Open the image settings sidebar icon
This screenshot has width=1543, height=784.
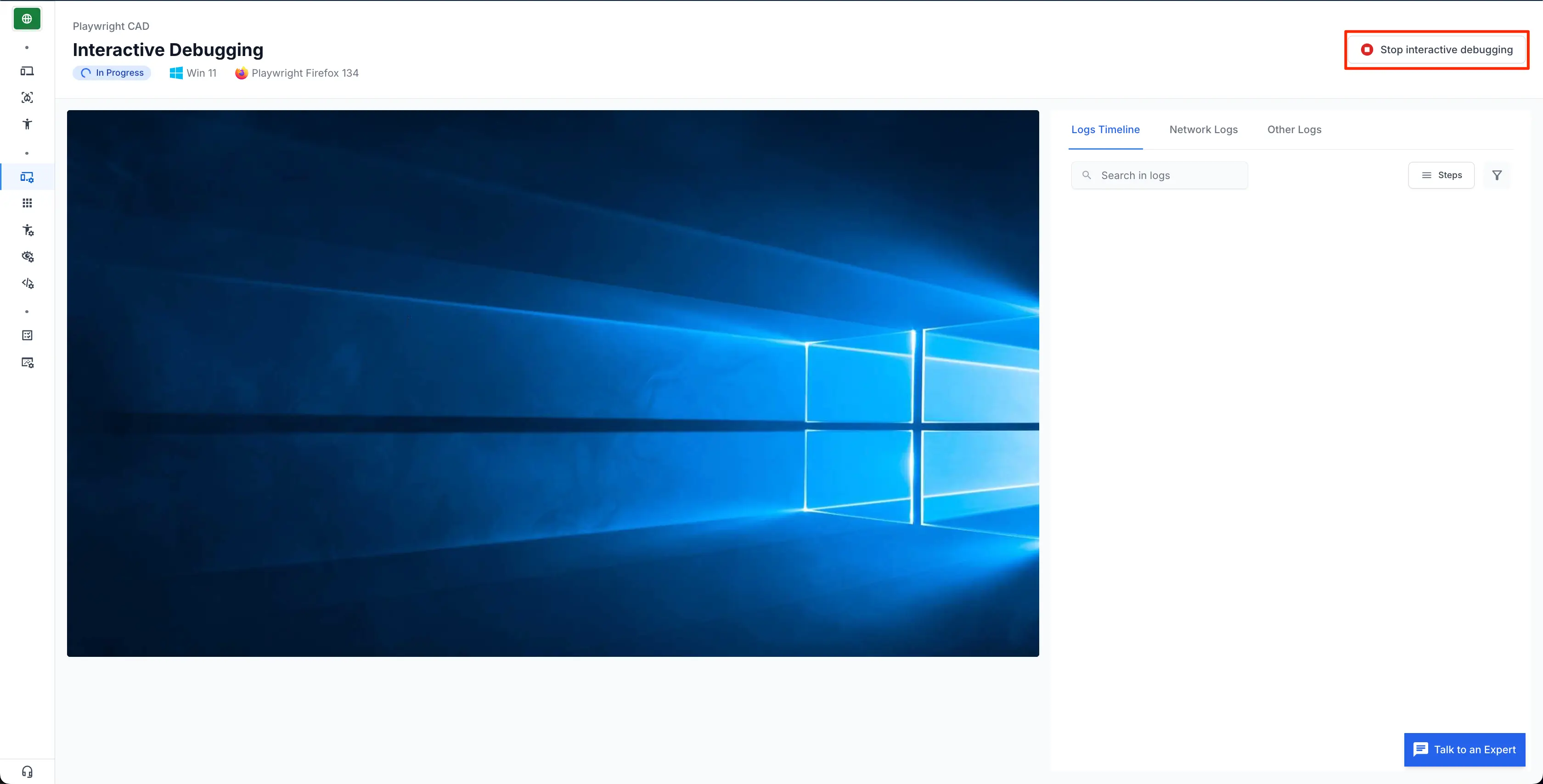click(28, 362)
